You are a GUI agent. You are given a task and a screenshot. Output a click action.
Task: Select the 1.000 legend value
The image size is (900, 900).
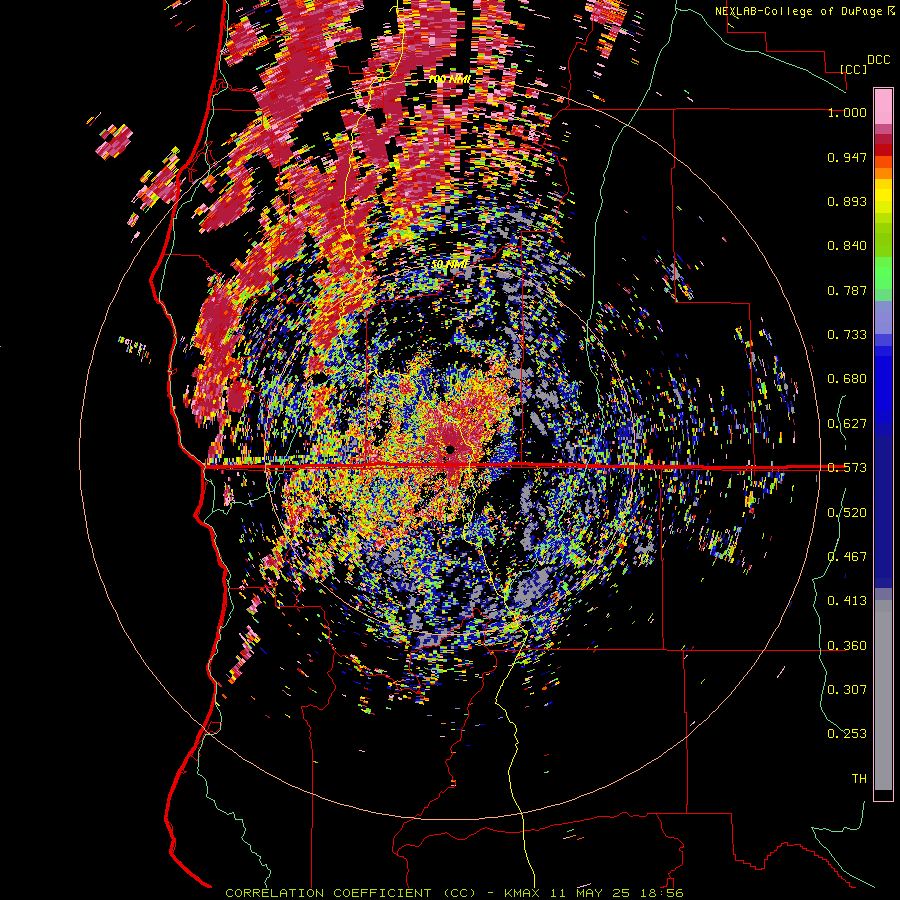point(847,112)
